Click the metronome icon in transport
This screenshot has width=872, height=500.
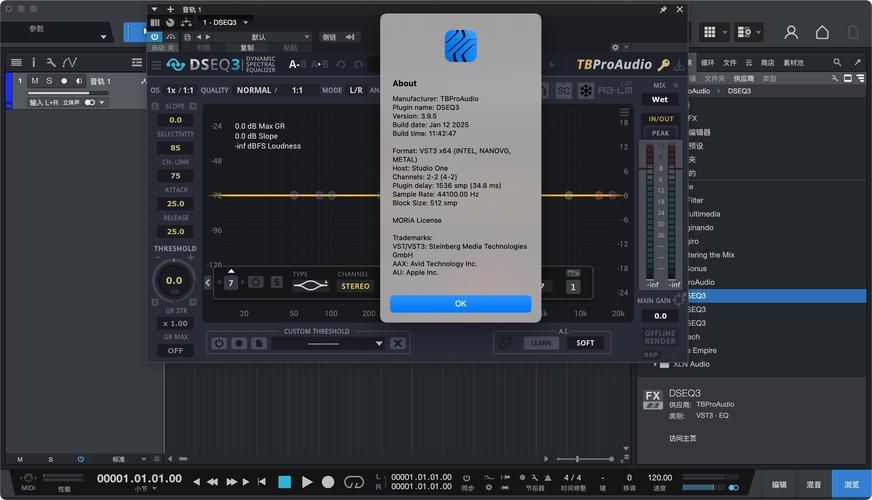tap(548, 477)
